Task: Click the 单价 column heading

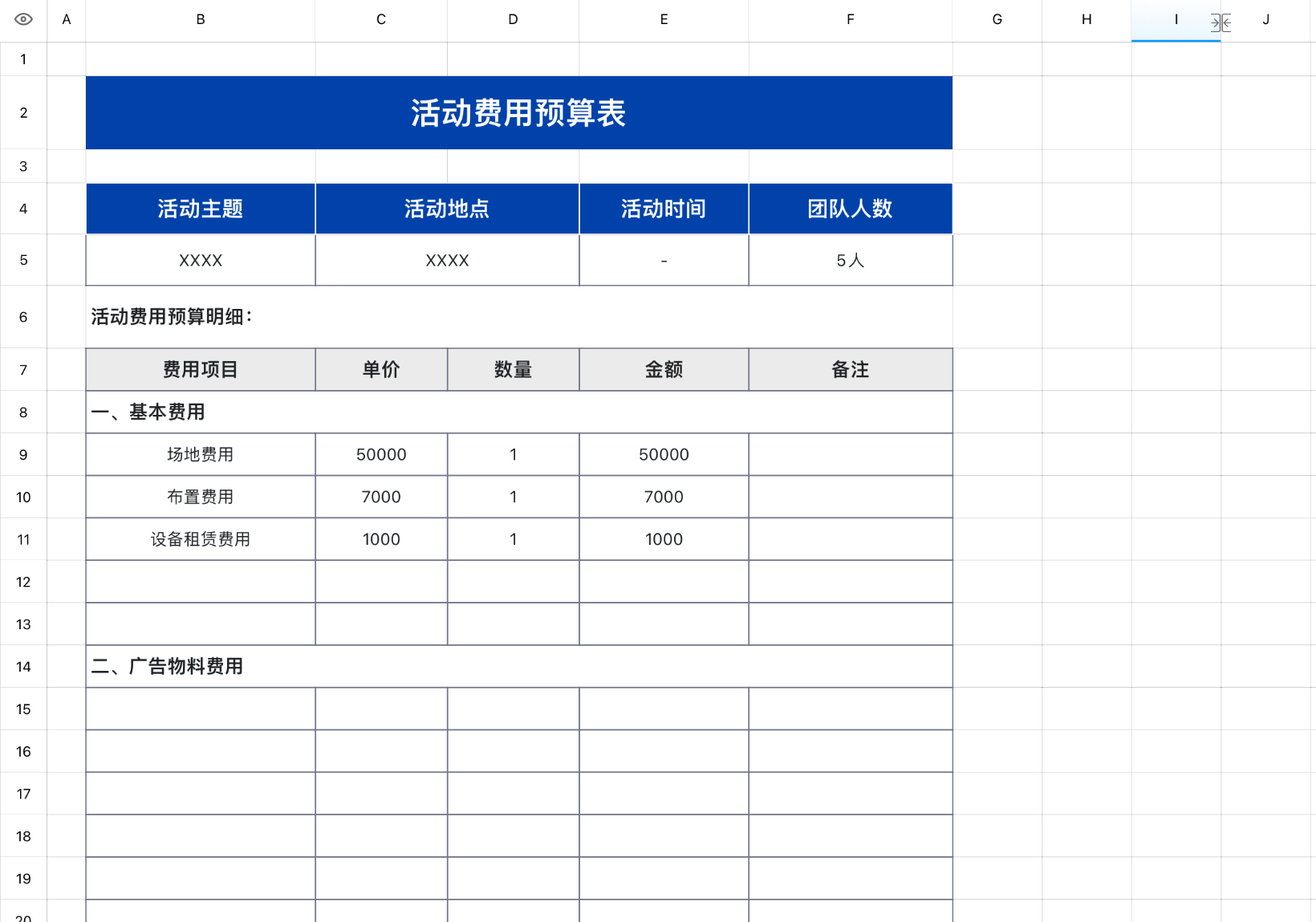Action: (x=381, y=370)
